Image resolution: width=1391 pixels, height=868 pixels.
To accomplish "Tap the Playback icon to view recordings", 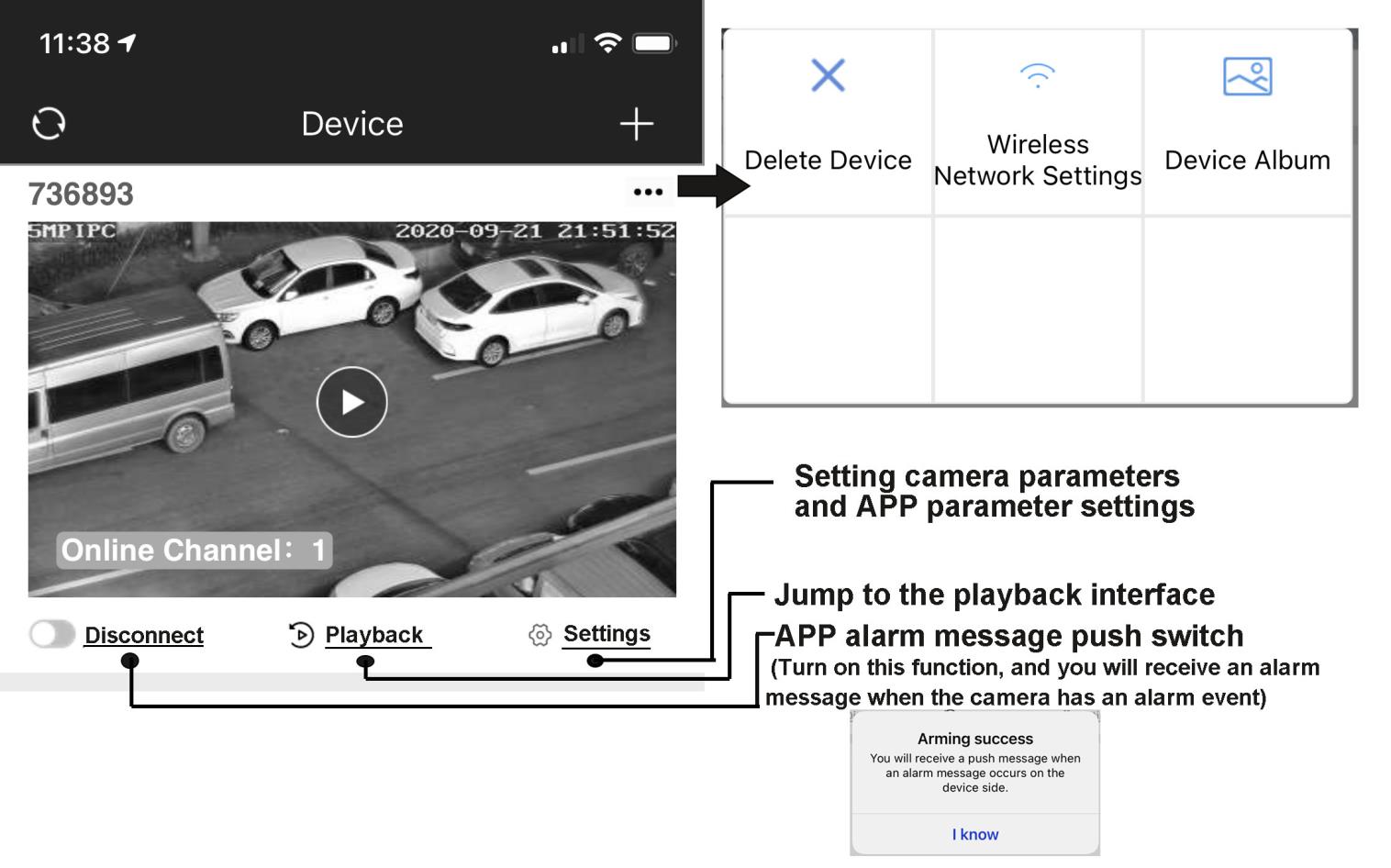I will point(300,633).
